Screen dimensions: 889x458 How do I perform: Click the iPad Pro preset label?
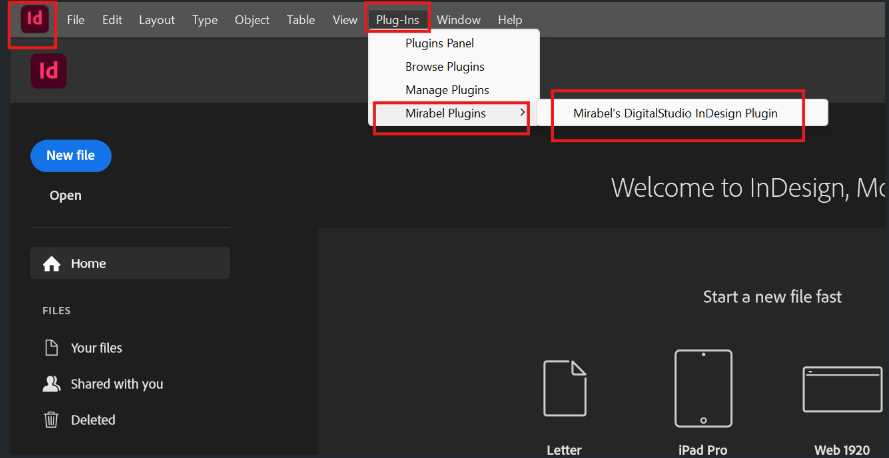[x=702, y=451]
